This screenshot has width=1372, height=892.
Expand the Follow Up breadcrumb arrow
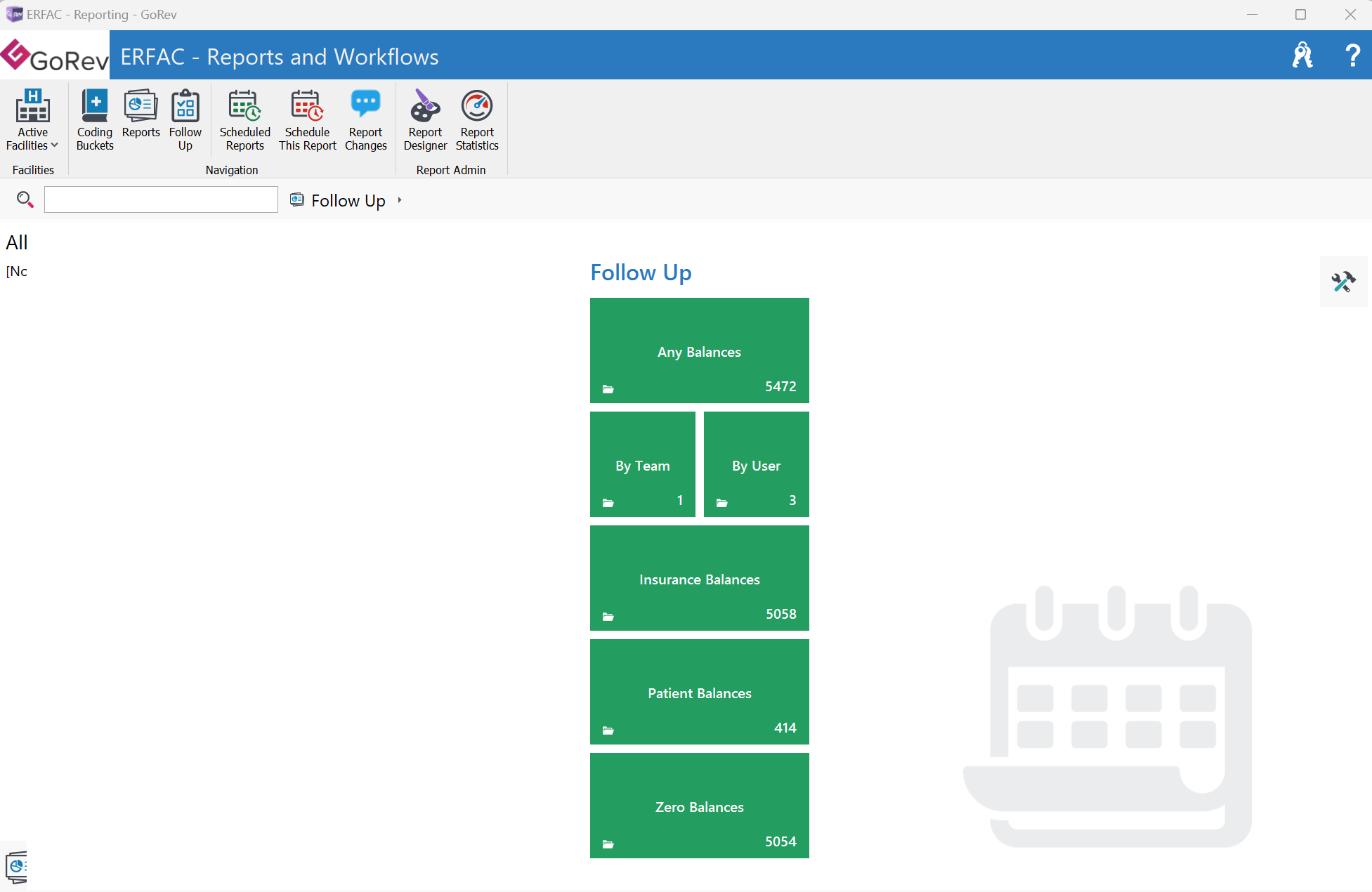tap(400, 200)
